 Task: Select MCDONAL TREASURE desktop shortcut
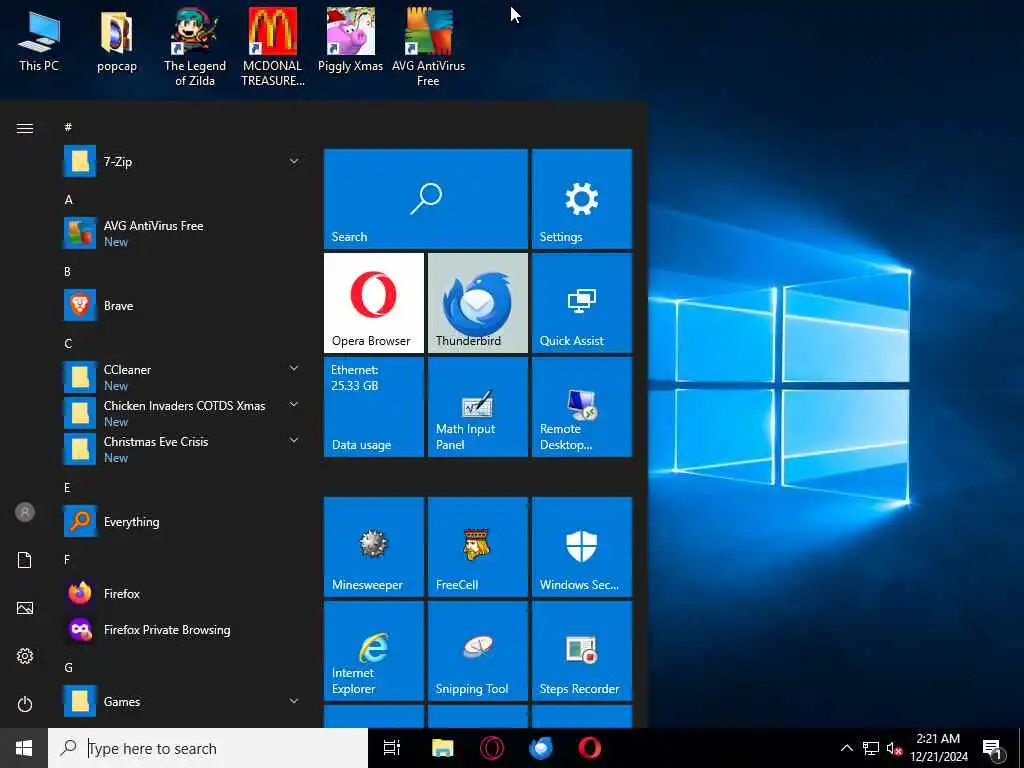click(x=273, y=47)
